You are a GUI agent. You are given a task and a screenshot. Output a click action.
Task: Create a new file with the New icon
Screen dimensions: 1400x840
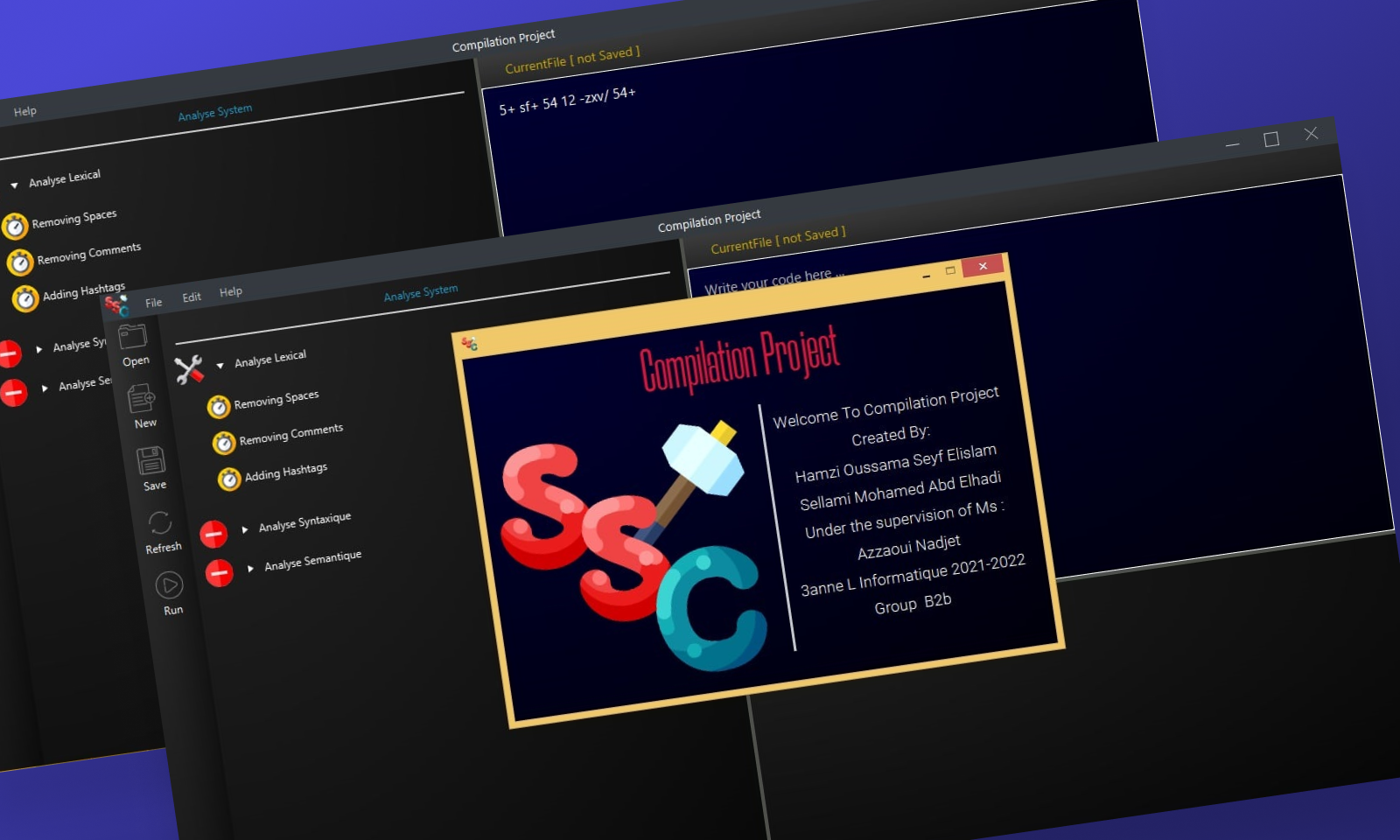[x=143, y=399]
